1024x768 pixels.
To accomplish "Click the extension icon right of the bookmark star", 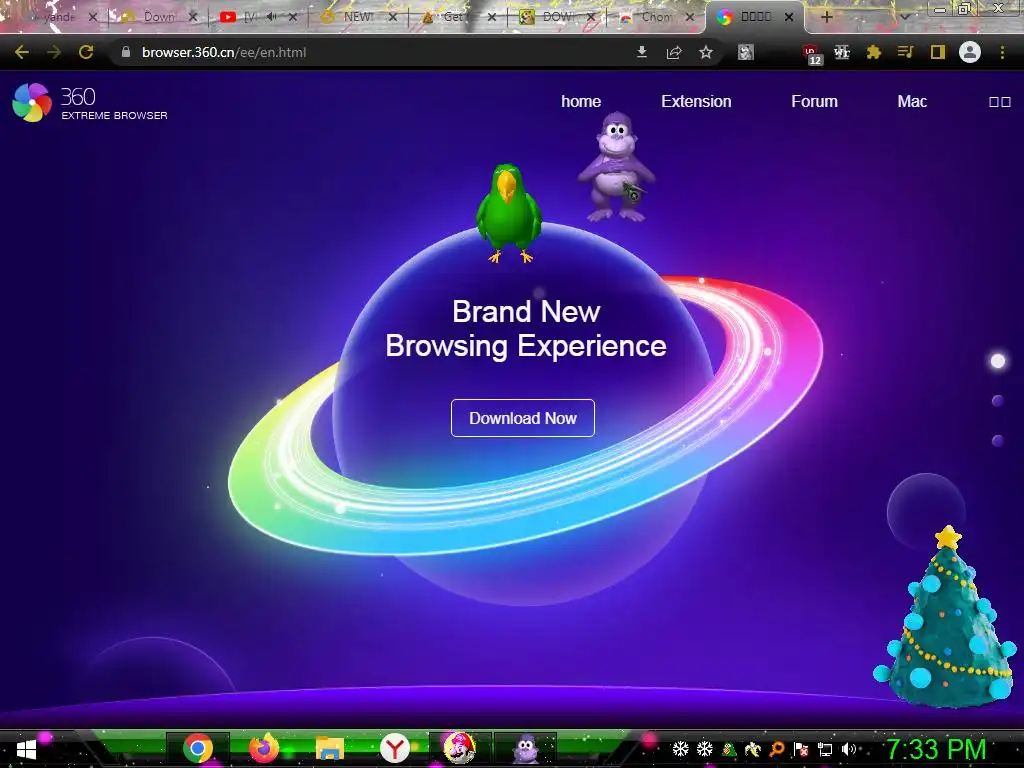I will [746, 52].
